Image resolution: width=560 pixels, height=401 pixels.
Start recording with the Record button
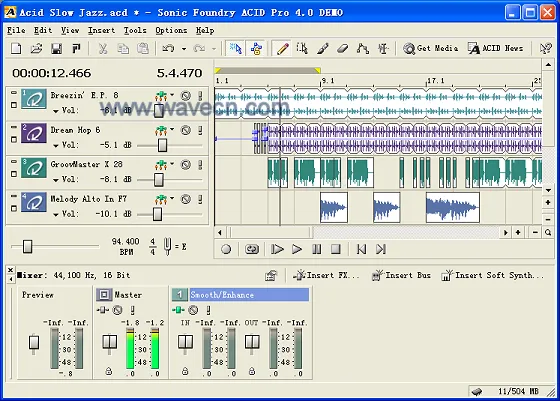pos(226,249)
